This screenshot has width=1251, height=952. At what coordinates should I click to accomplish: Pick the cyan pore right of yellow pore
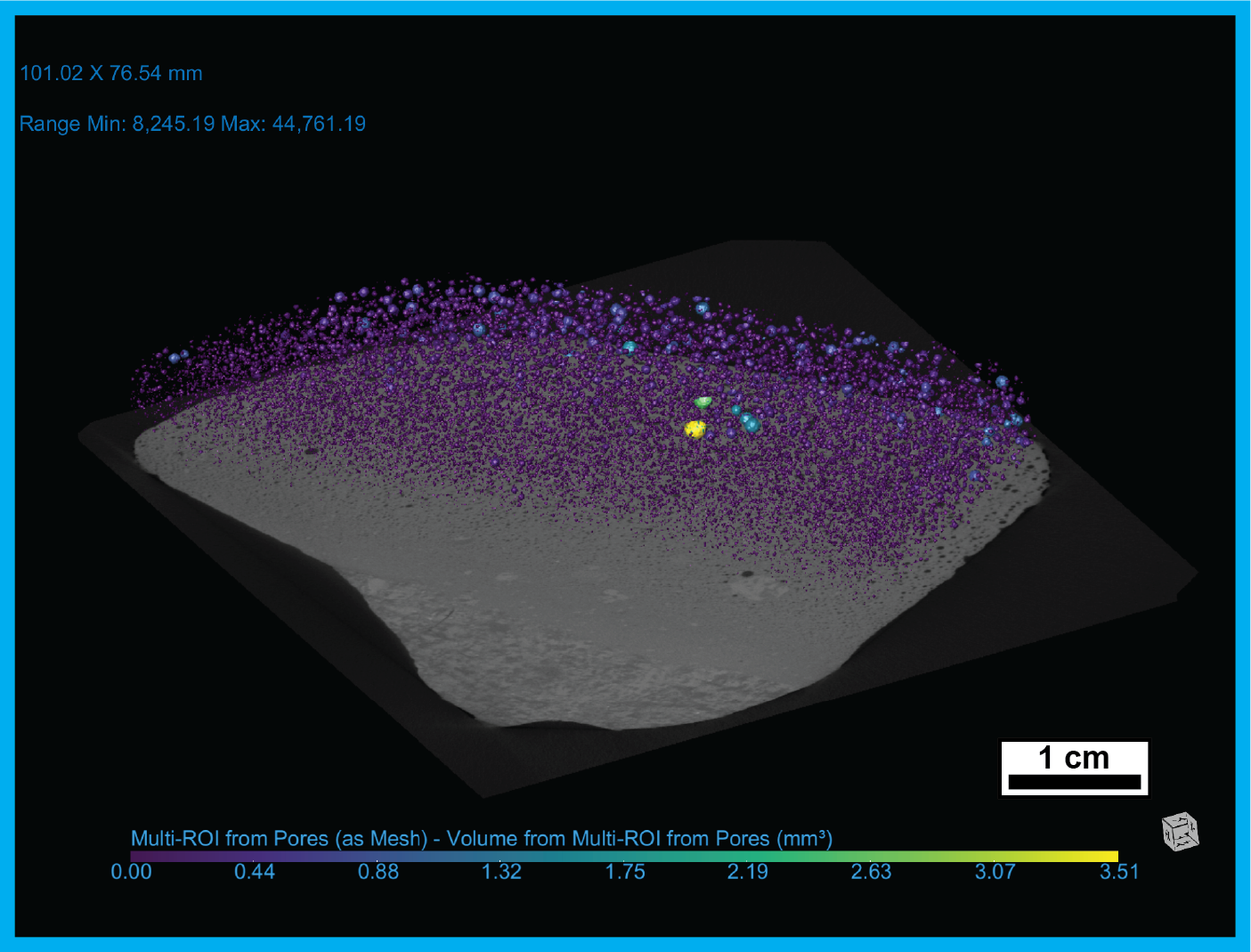[x=751, y=425]
